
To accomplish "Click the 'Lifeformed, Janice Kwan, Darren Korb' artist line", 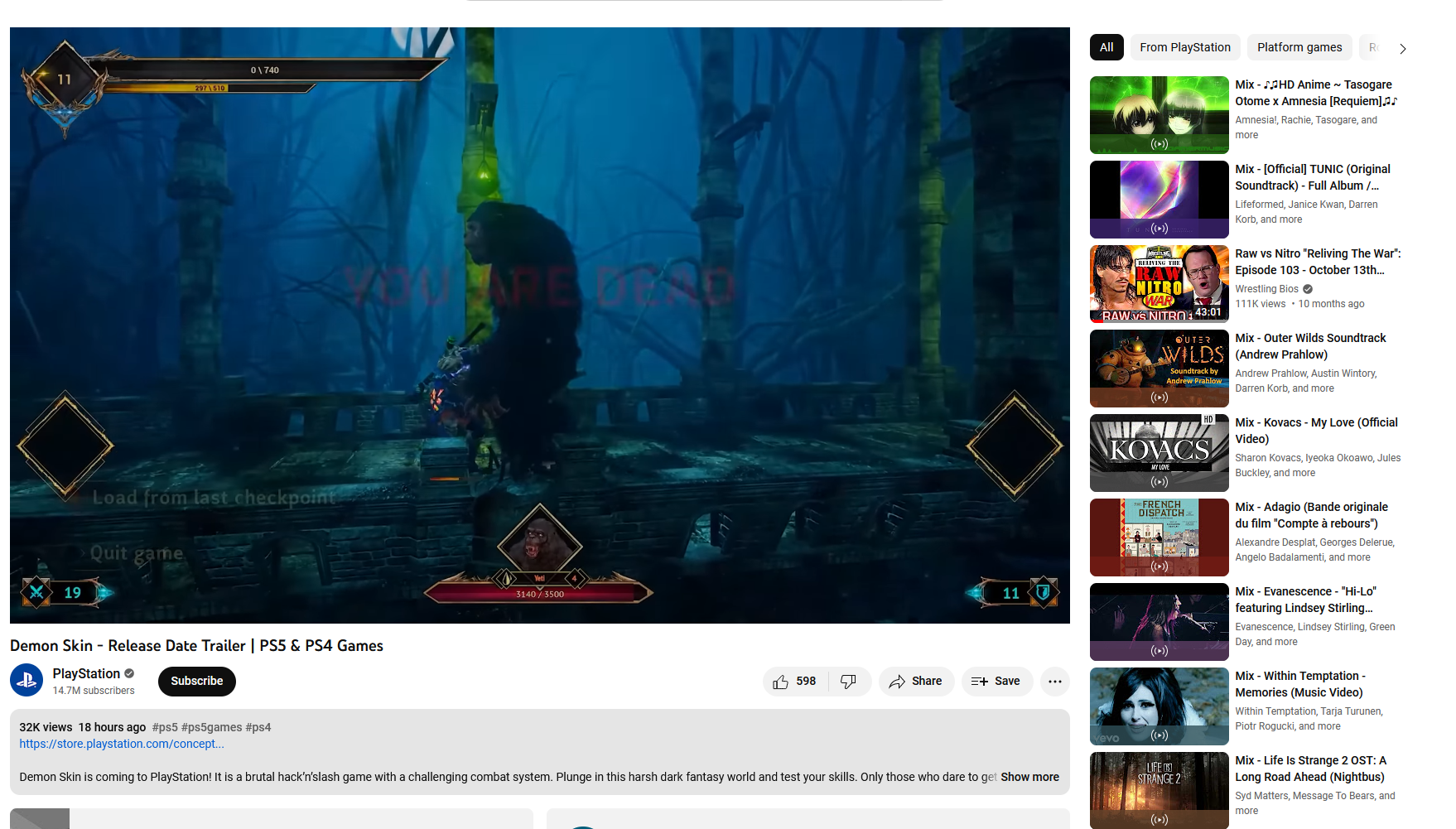I will [x=1306, y=212].
